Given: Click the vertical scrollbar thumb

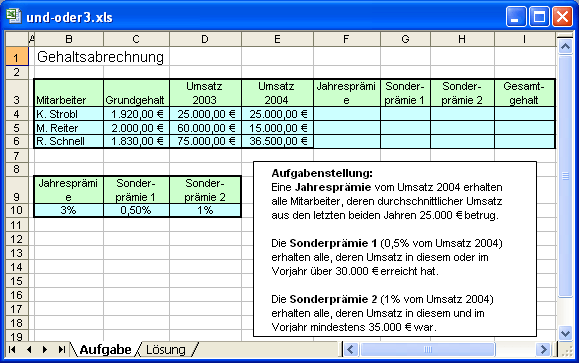Looking at the screenshot, I should [x=565, y=176].
